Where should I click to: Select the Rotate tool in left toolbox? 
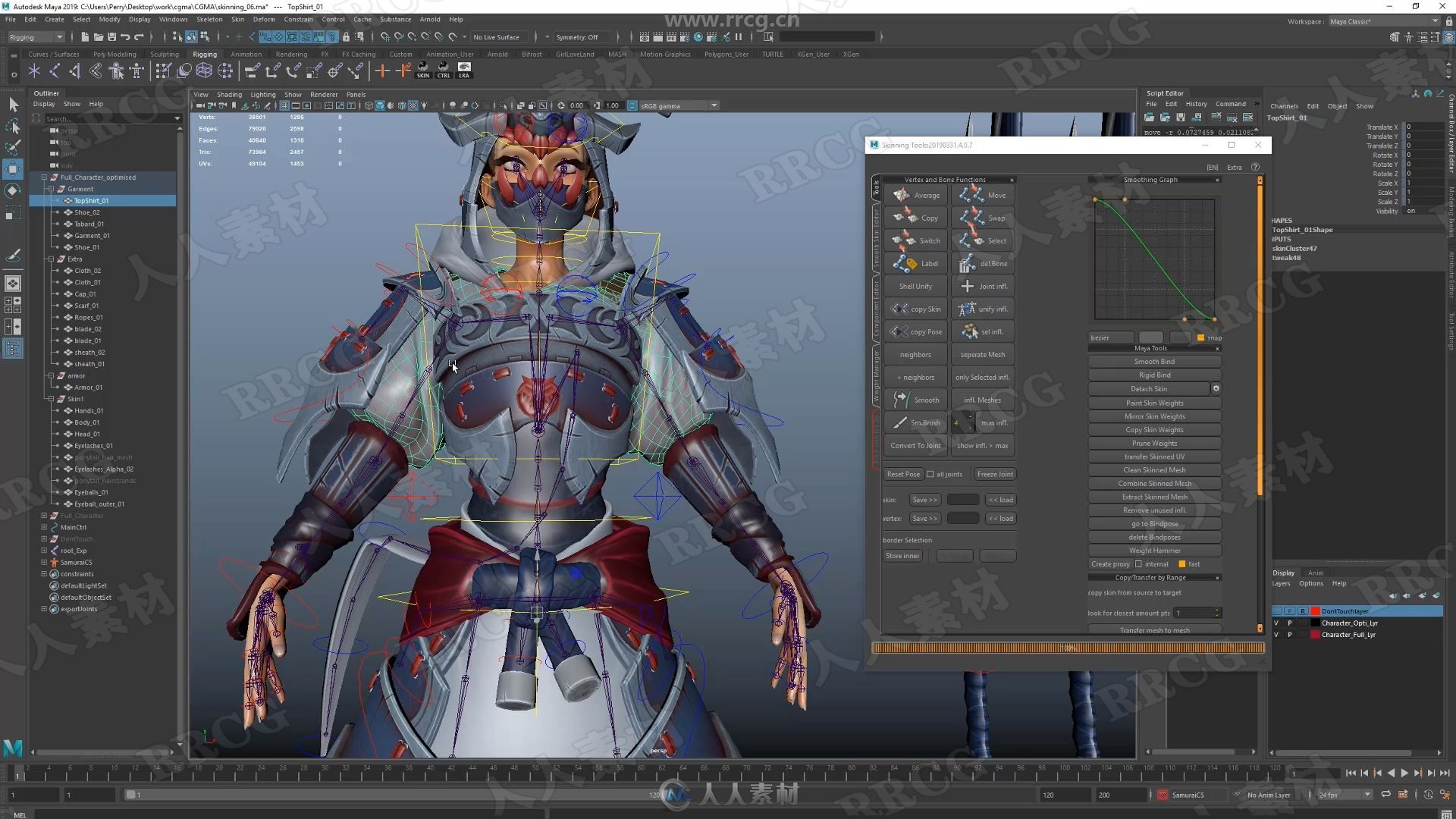[13, 190]
